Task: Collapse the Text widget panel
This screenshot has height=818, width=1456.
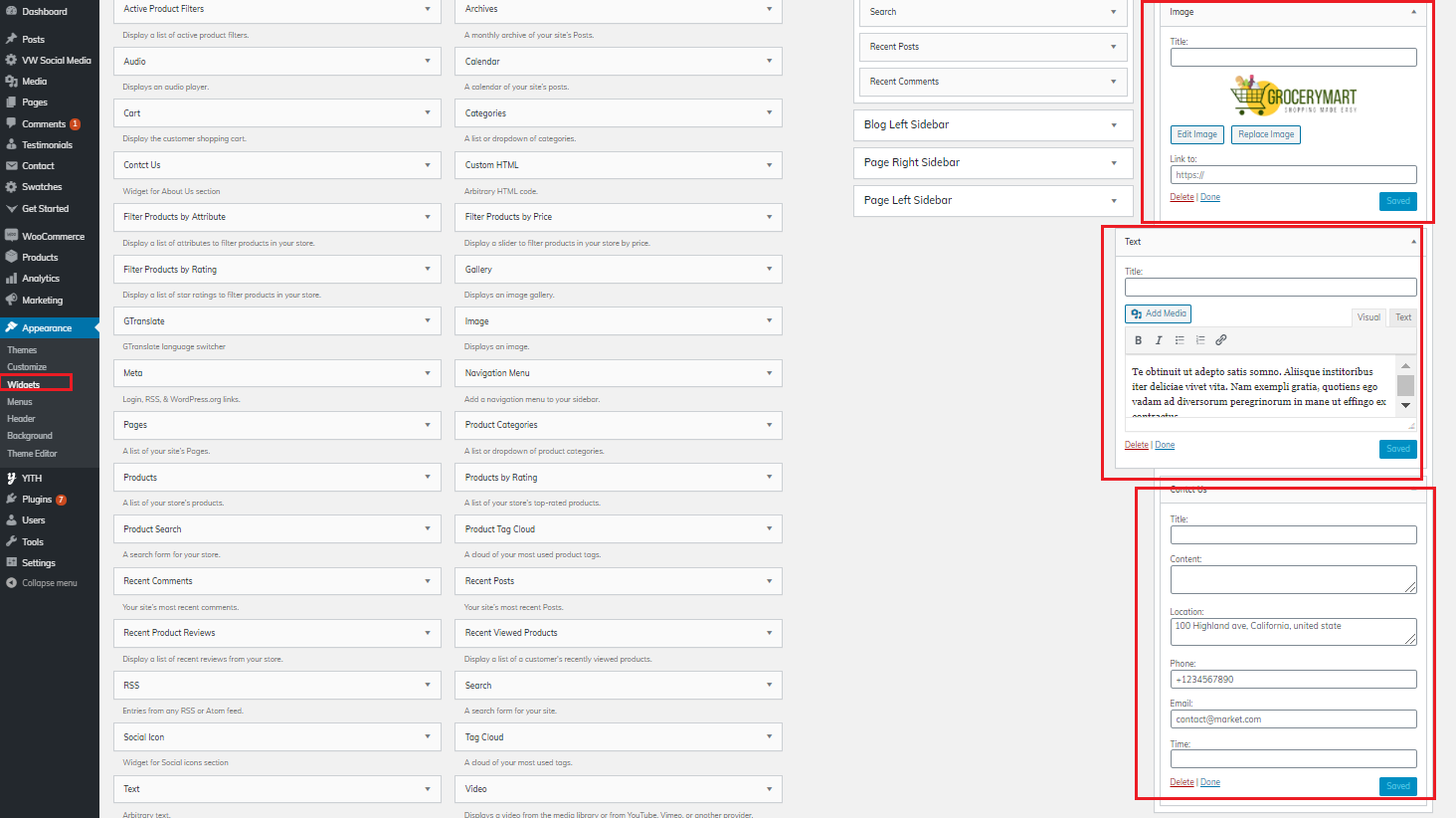Action: point(1413,242)
